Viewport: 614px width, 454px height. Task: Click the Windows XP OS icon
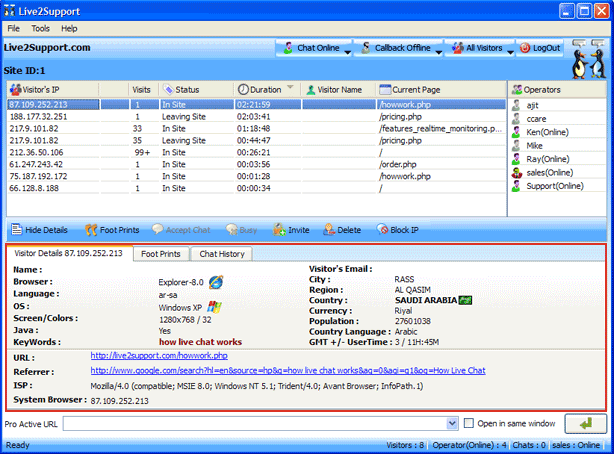(214, 307)
